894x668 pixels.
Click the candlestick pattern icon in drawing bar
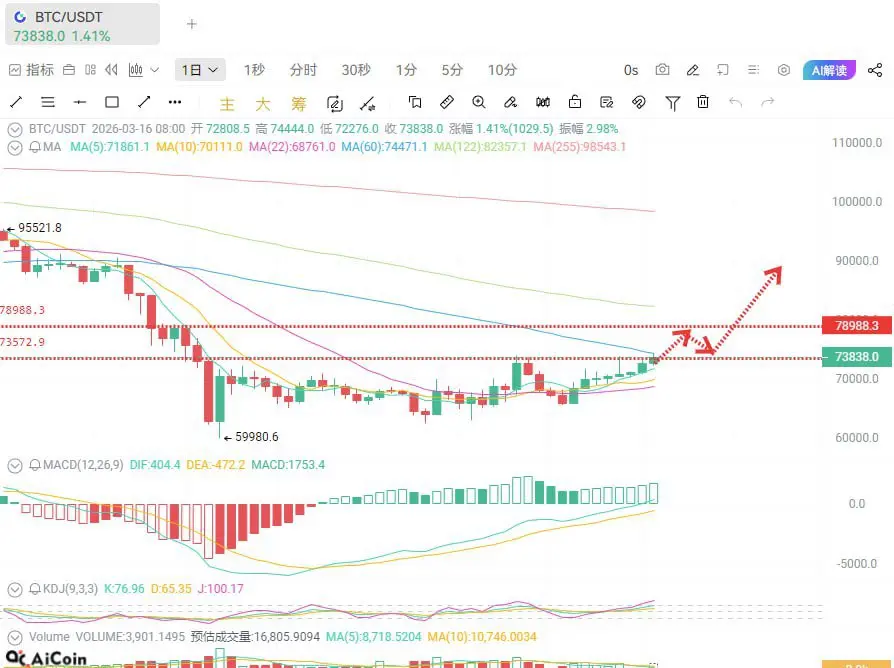coord(543,103)
